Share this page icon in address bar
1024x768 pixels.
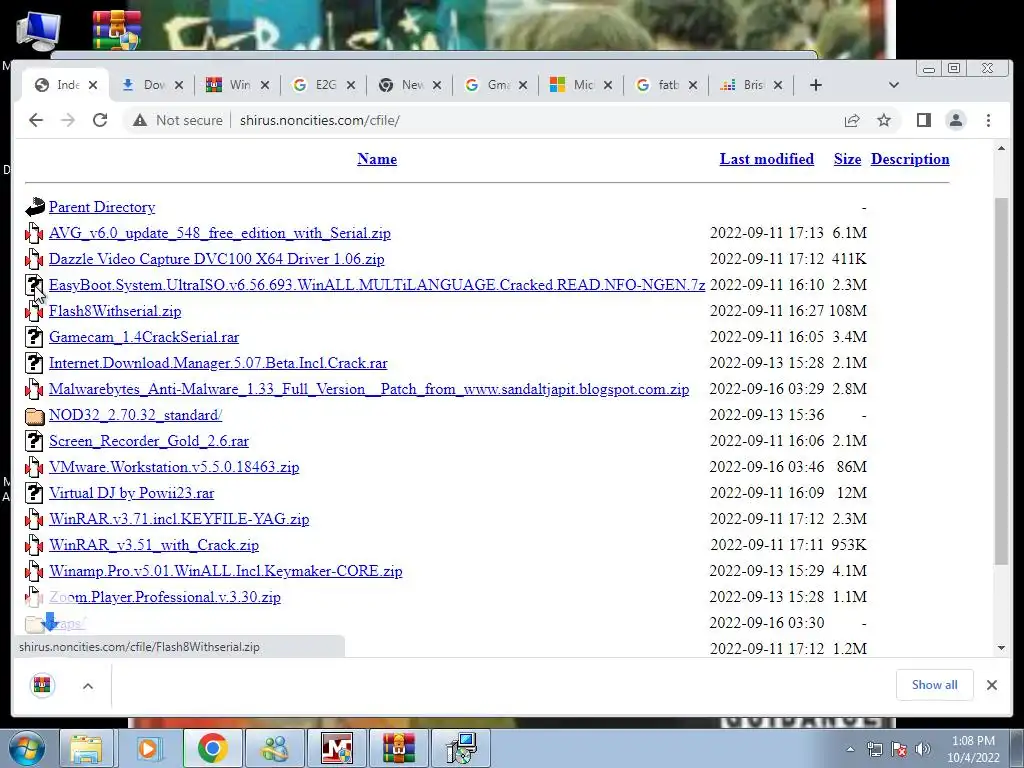click(852, 120)
